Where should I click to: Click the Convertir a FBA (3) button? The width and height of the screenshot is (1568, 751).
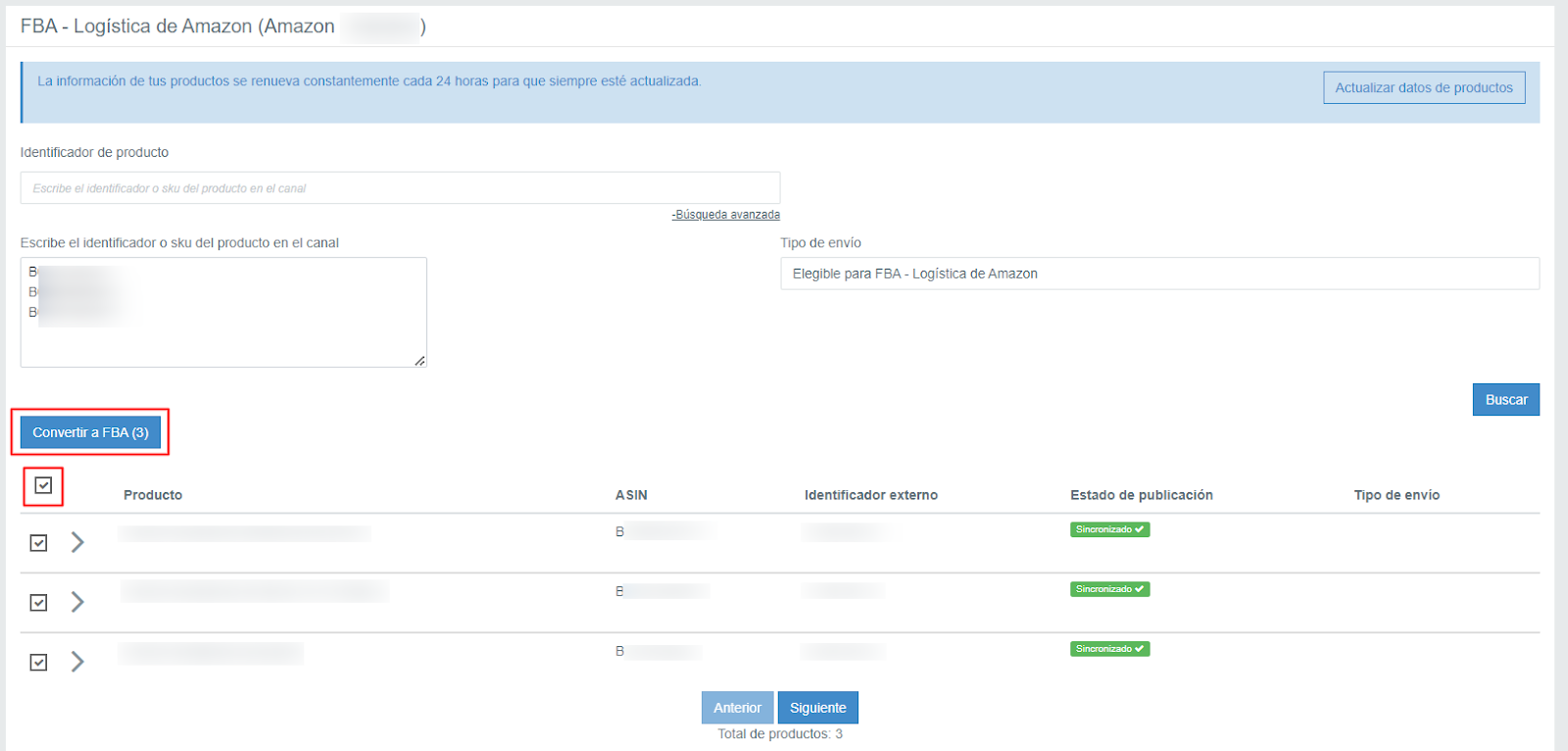(90, 432)
